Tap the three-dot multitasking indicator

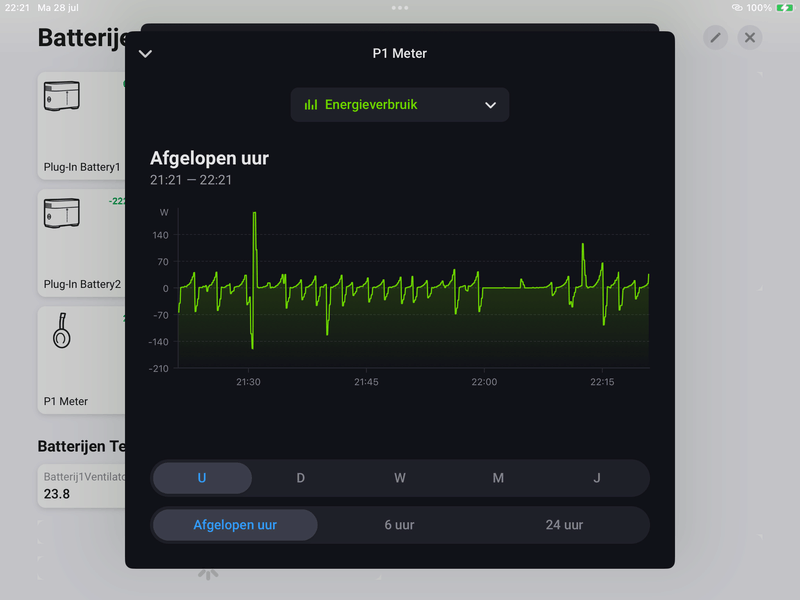pyautogui.click(x=399, y=8)
